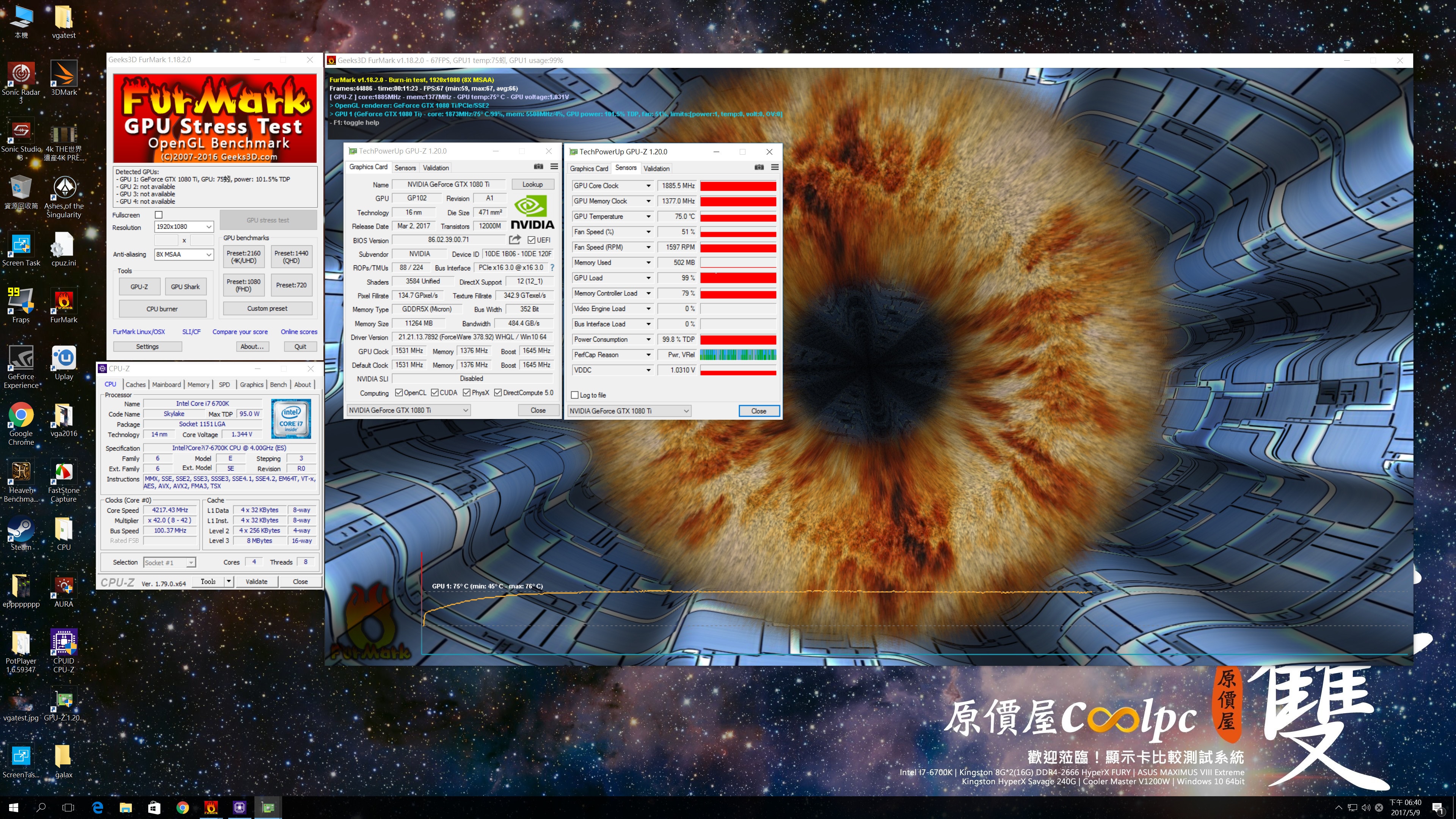
Task: Open Microsoft Edge from the taskbar
Action: coord(97,807)
